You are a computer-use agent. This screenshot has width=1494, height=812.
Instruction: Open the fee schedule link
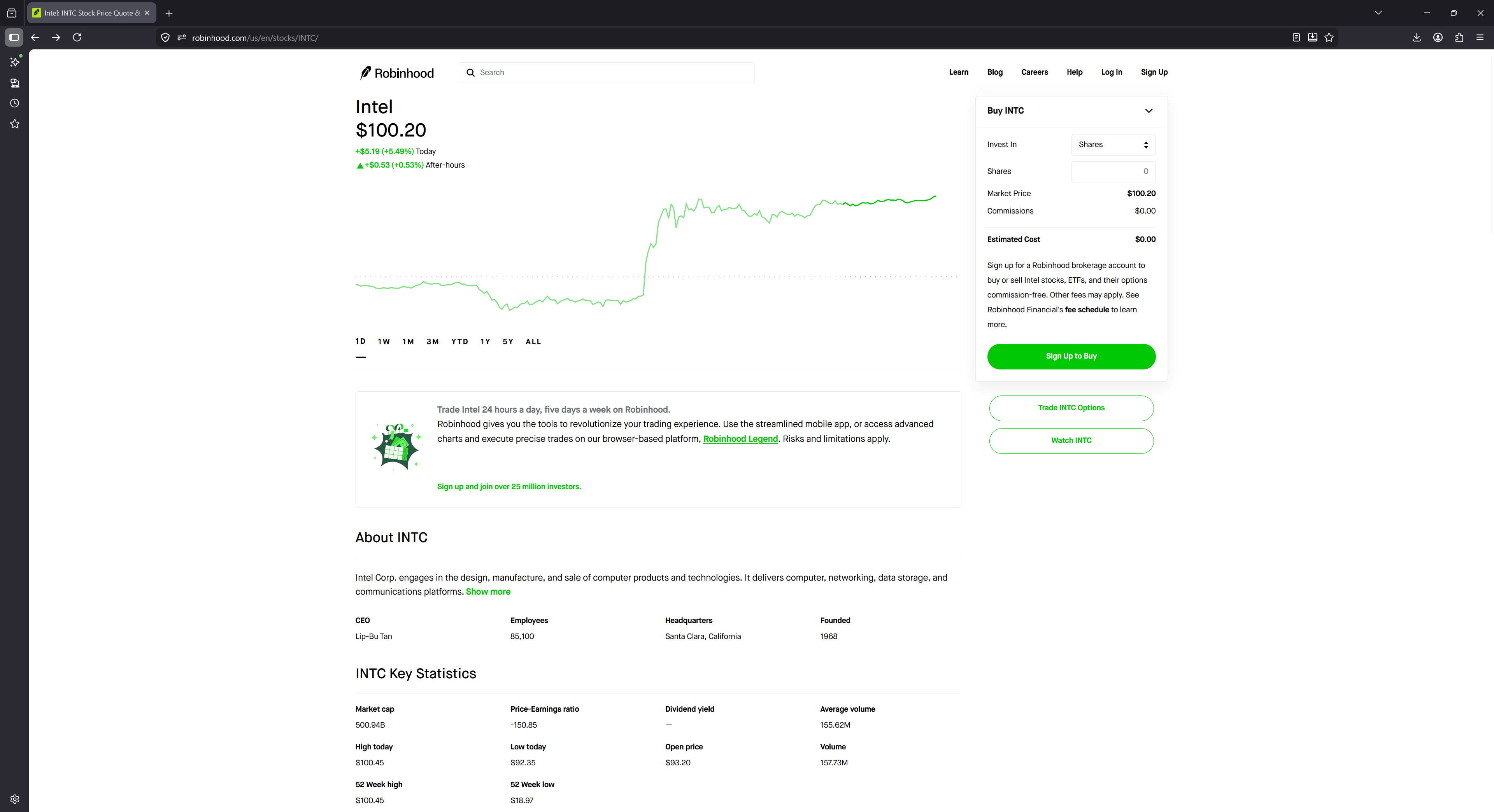pos(1087,310)
